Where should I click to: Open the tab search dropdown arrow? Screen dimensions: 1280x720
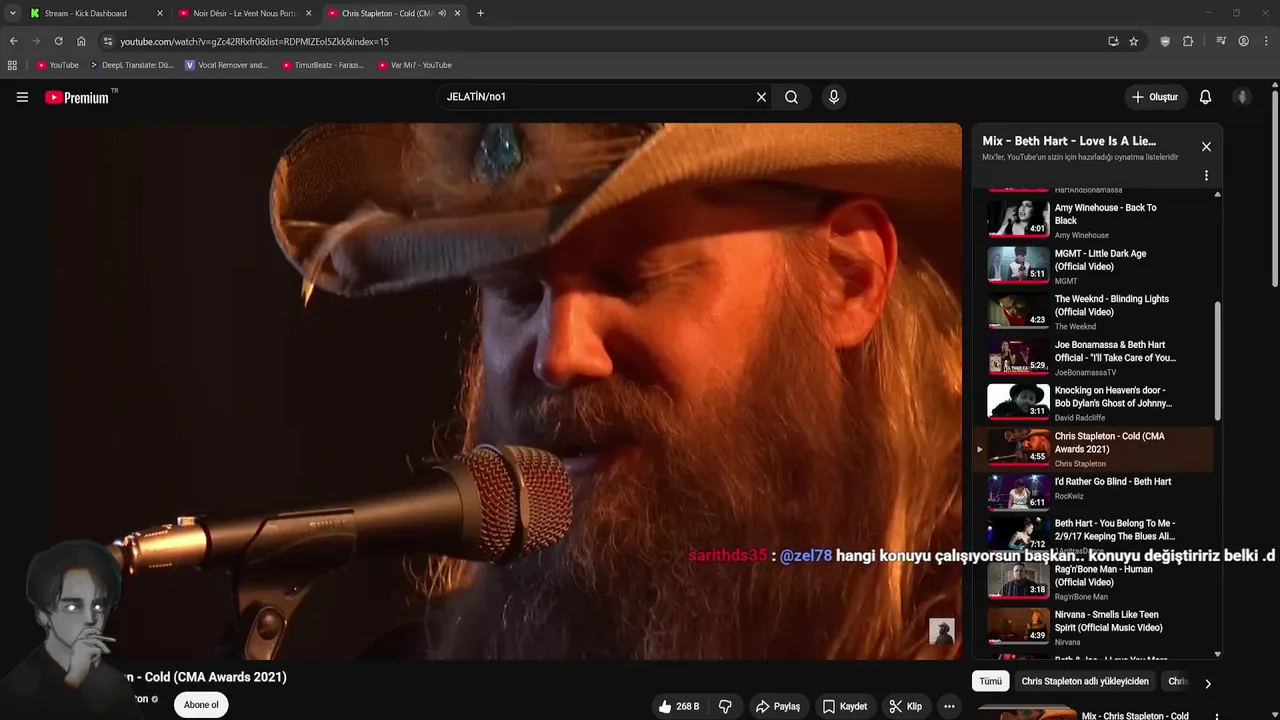pyautogui.click(x=12, y=13)
